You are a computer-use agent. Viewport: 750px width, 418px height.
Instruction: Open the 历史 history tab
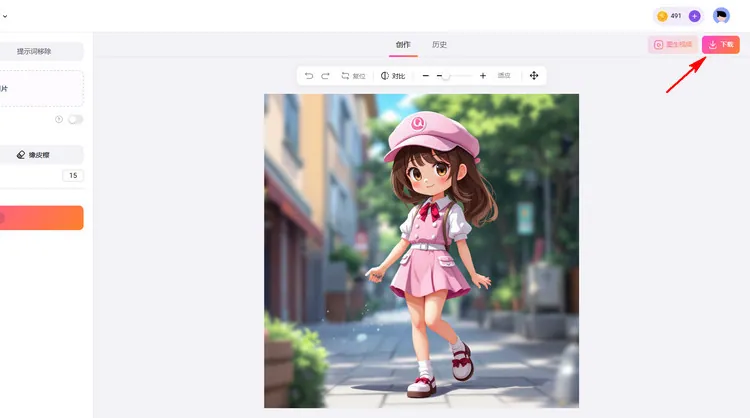point(439,45)
